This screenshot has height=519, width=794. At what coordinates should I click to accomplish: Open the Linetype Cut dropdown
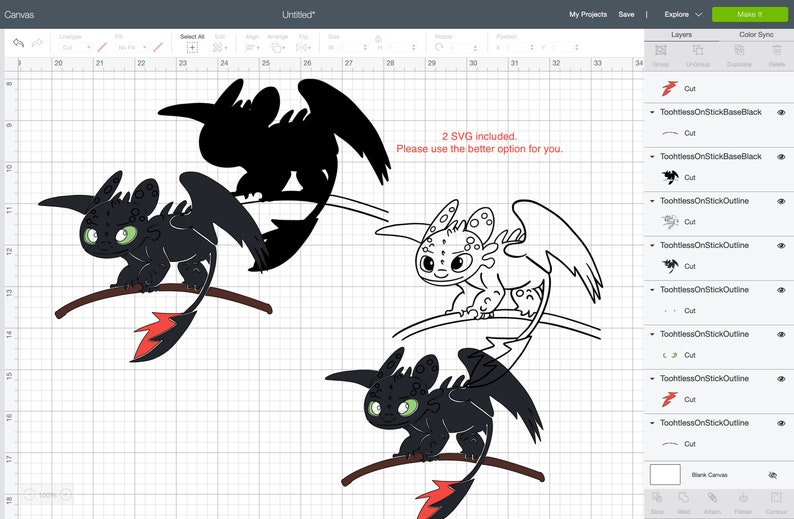coord(75,48)
